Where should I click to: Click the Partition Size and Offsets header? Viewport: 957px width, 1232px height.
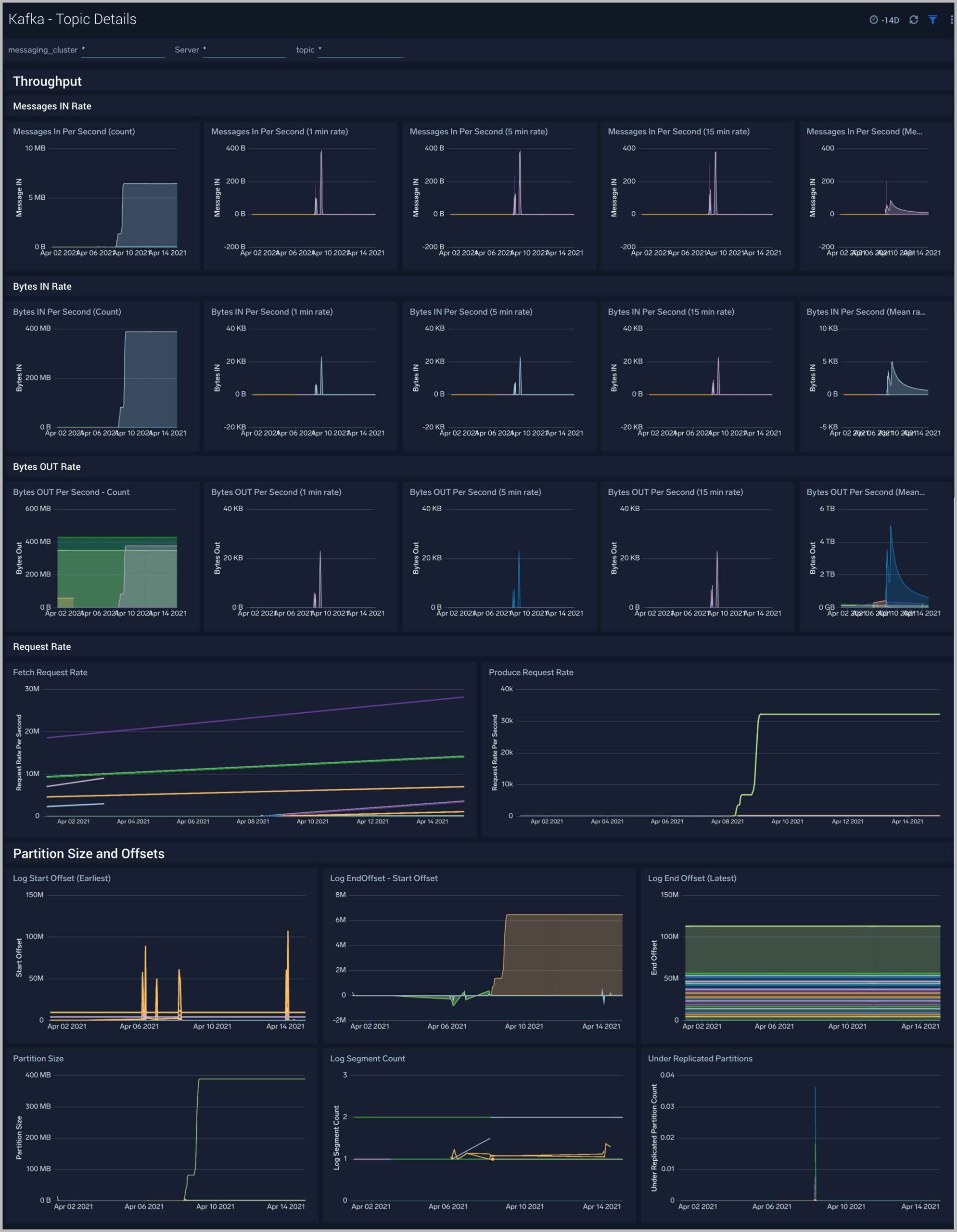89,853
